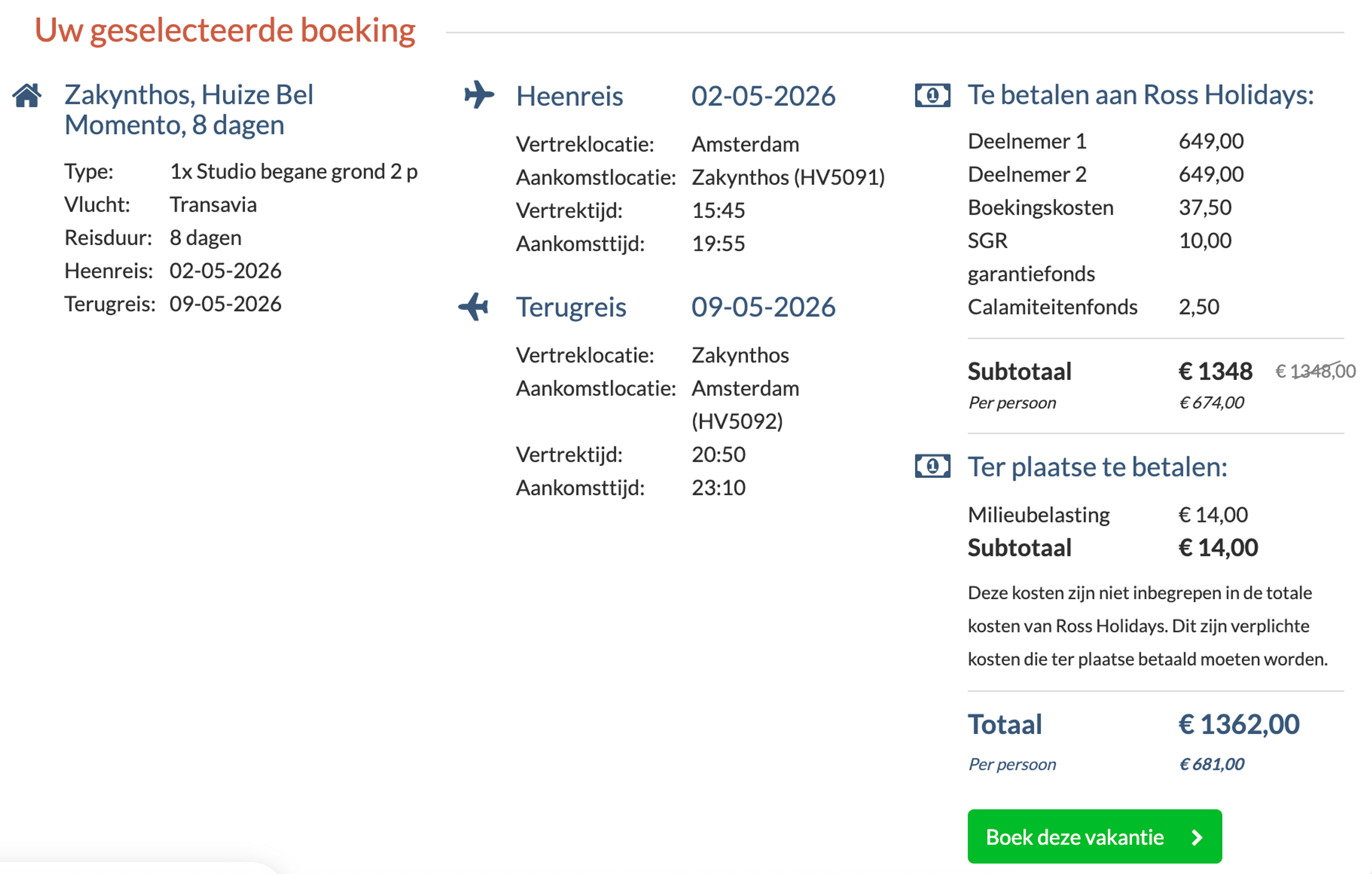Click the Subtotaal amount € 1348
Viewport: 1372px width, 874px height.
point(1215,371)
